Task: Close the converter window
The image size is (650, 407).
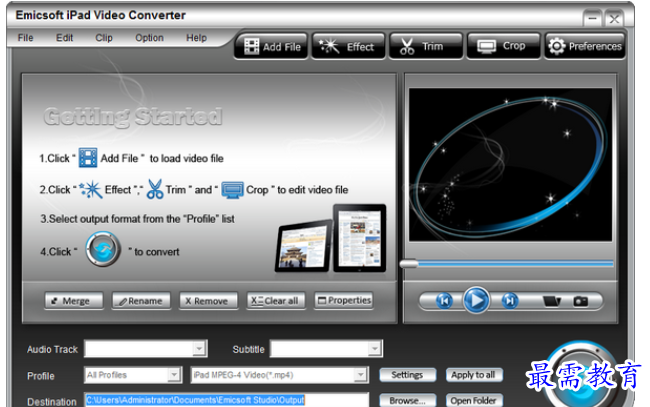Action: 614,19
